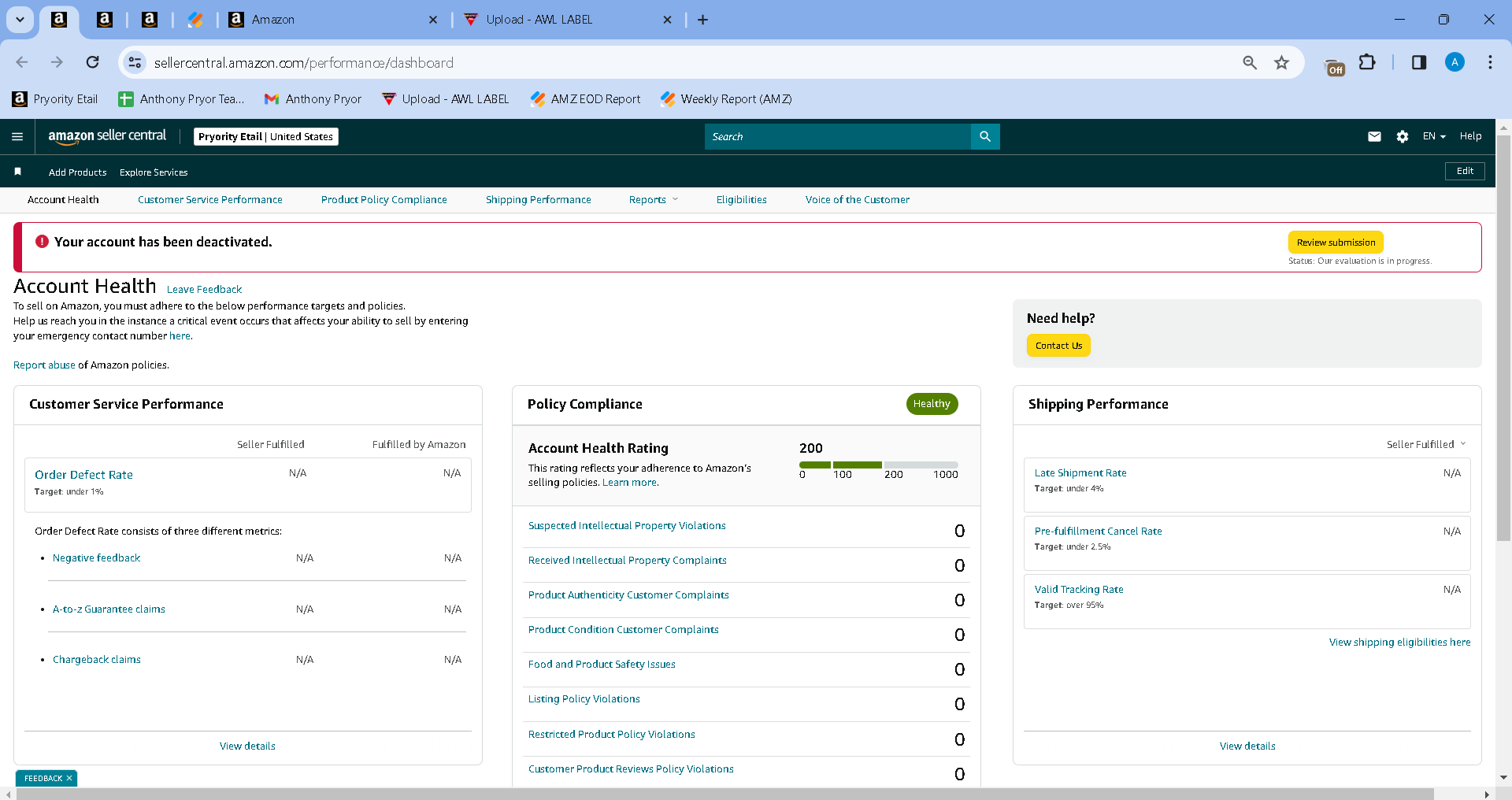Go forward in browser history
Screen dimensions: 1512x800
click(x=57, y=62)
